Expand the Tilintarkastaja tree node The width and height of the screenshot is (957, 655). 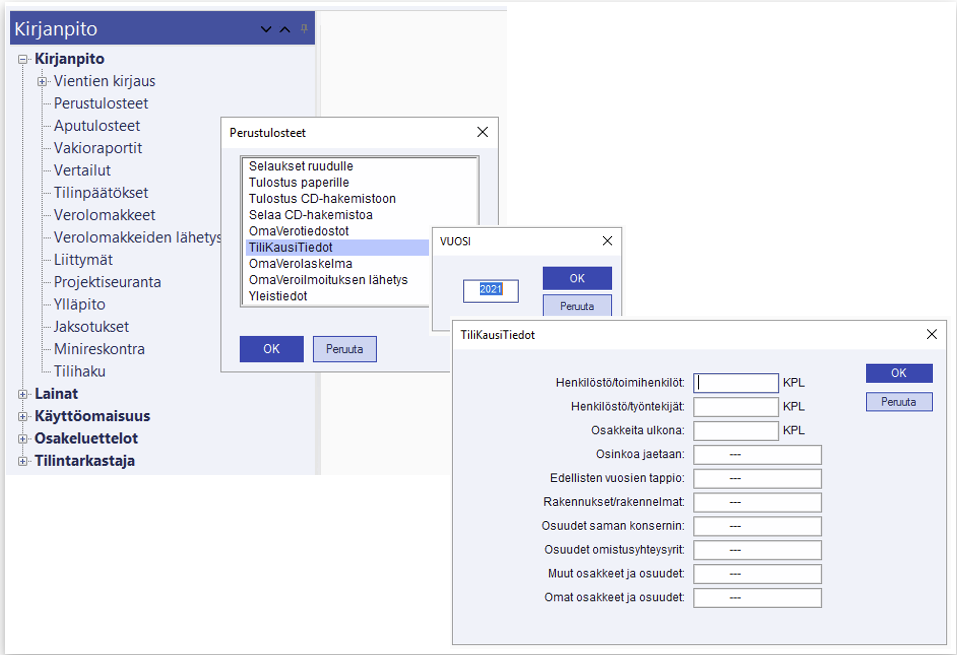click(x=23, y=461)
